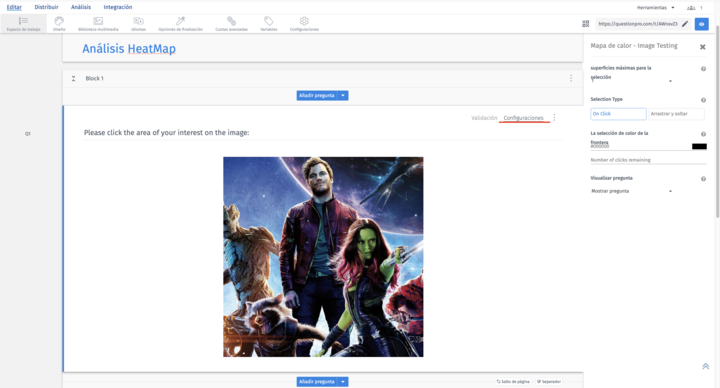
Task: Show help for Selection Type
Action: point(703,100)
